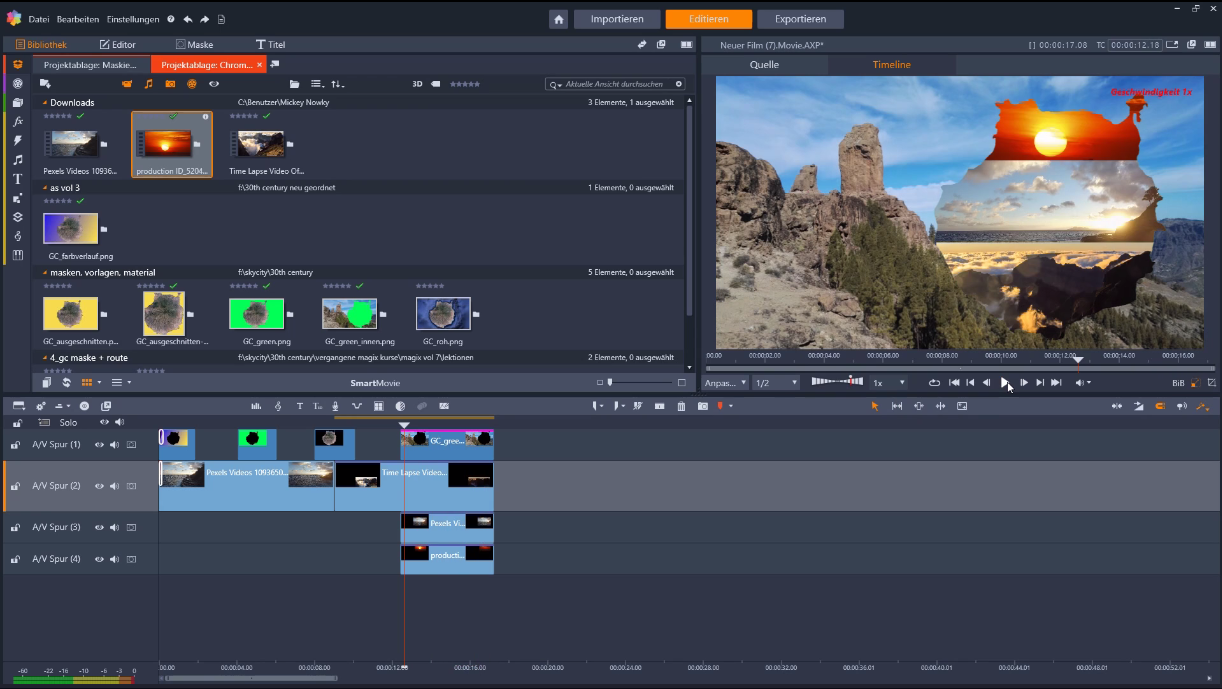The image size is (1222, 689).
Task: Select the Titel (T) tool above the timeline
Action: [299, 406]
